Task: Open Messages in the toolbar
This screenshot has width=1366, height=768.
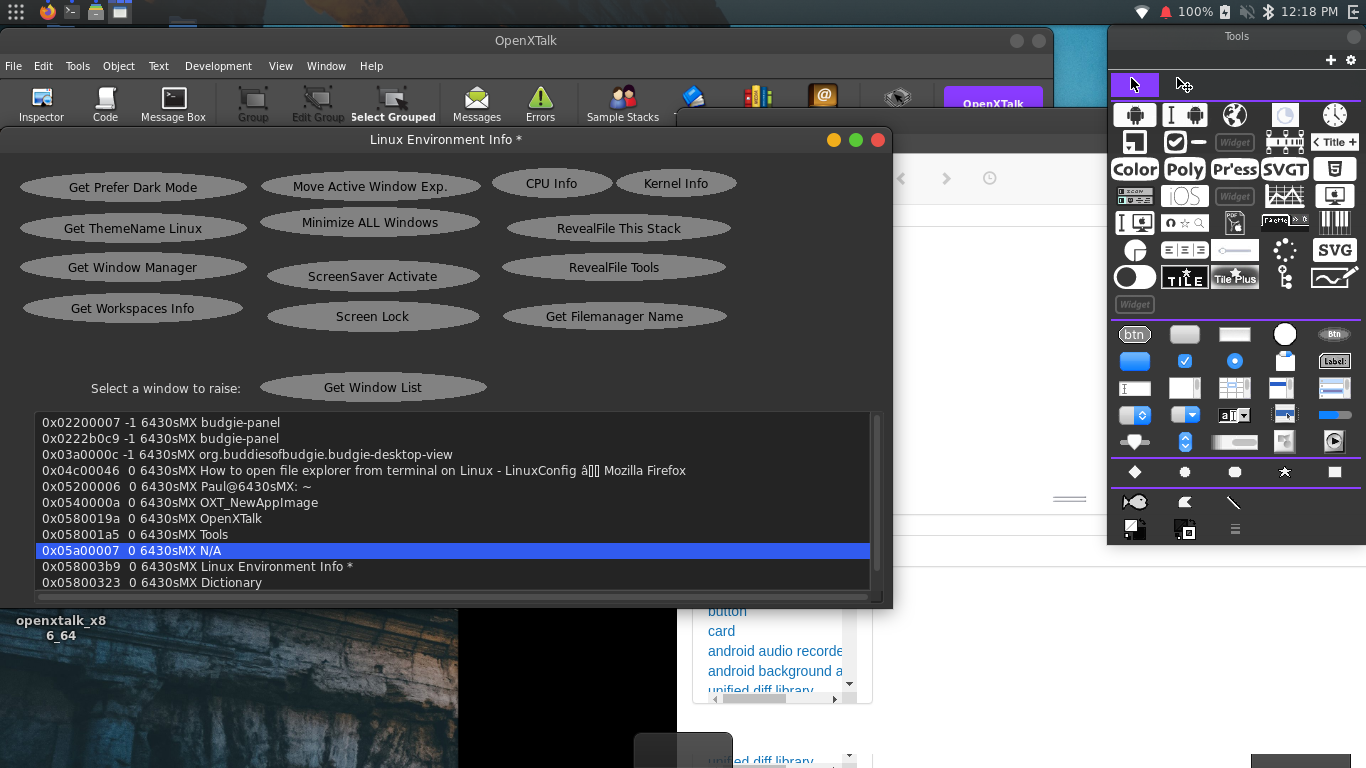Action: coord(477,104)
